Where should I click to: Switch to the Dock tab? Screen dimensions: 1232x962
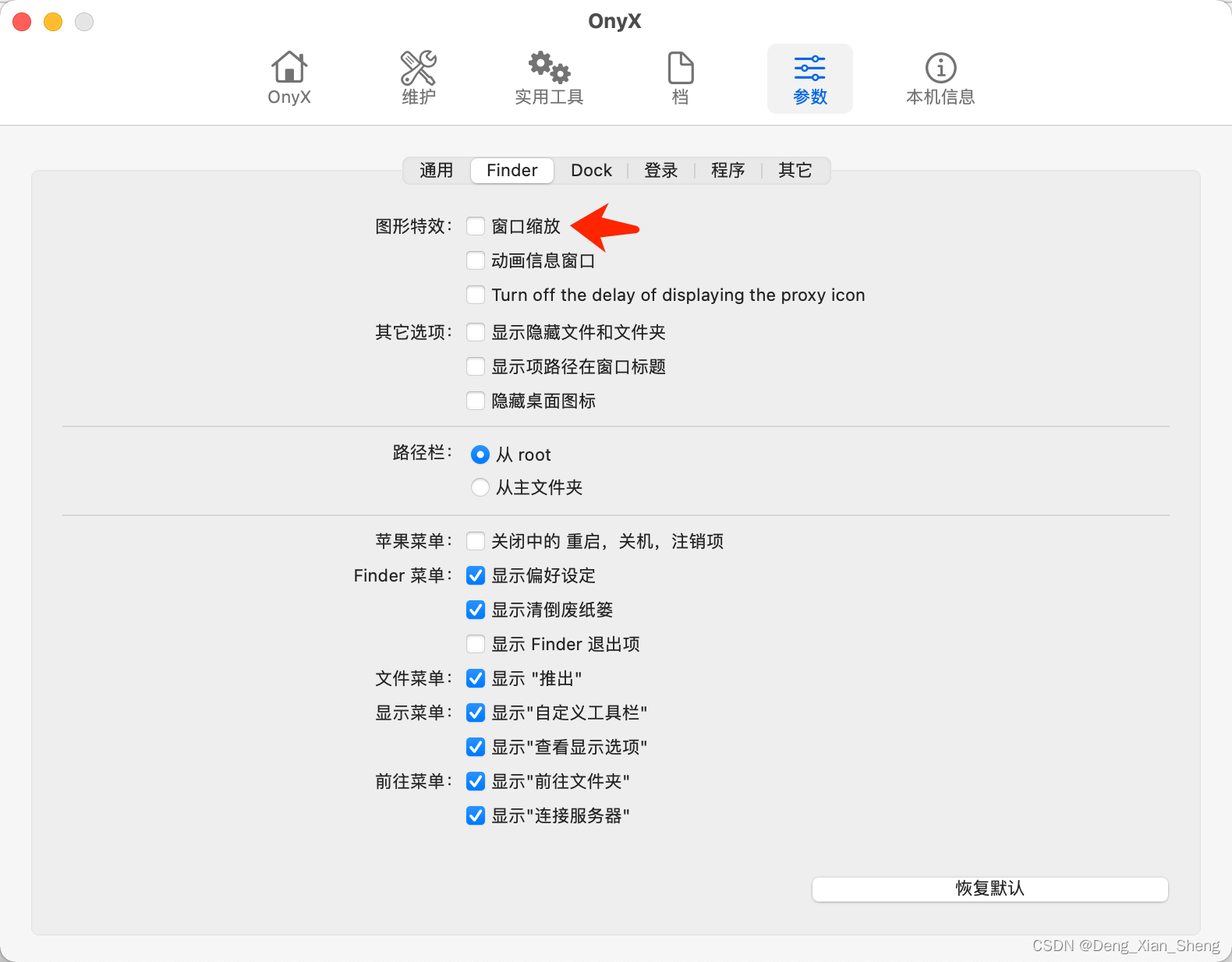pos(591,170)
